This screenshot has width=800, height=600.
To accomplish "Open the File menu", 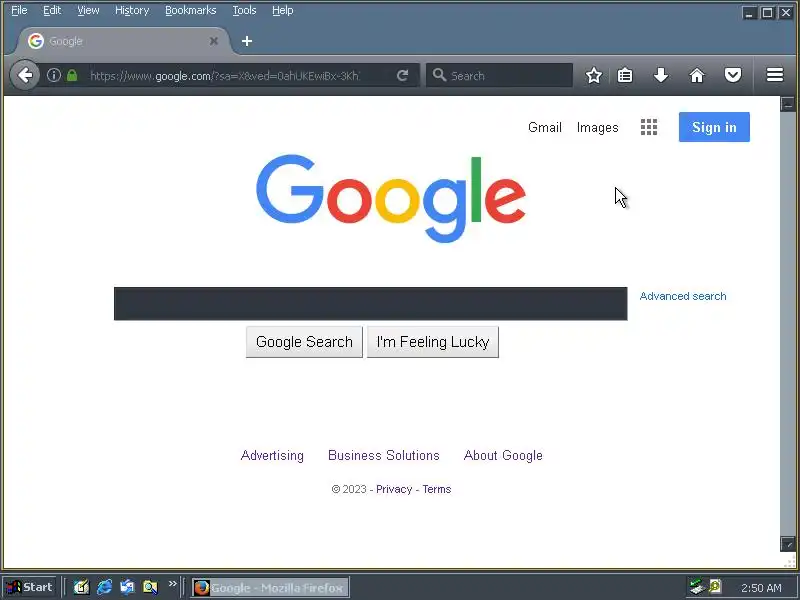I will [19, 10].
